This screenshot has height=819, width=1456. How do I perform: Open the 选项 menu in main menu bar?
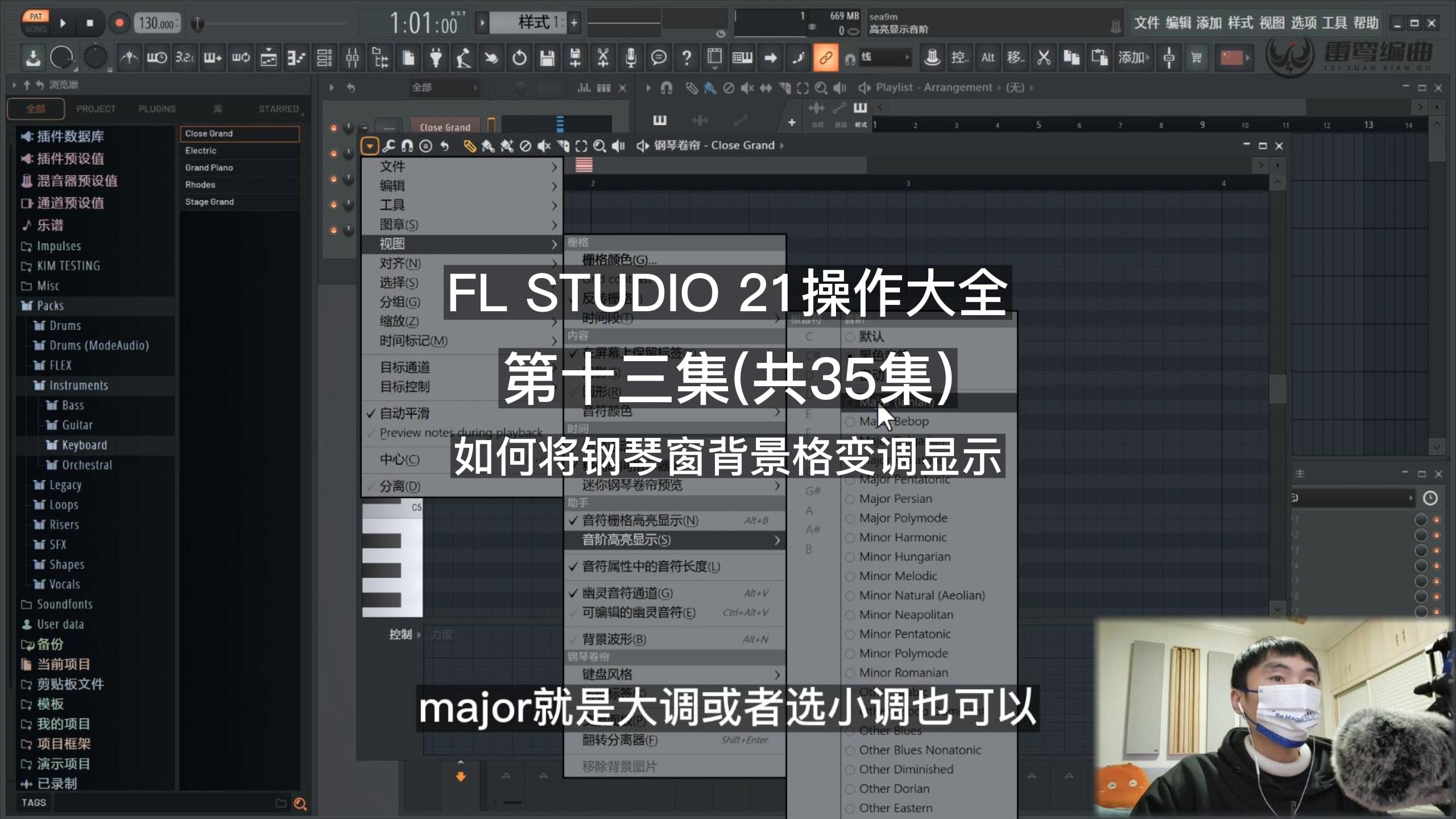tap(1304, 23)
